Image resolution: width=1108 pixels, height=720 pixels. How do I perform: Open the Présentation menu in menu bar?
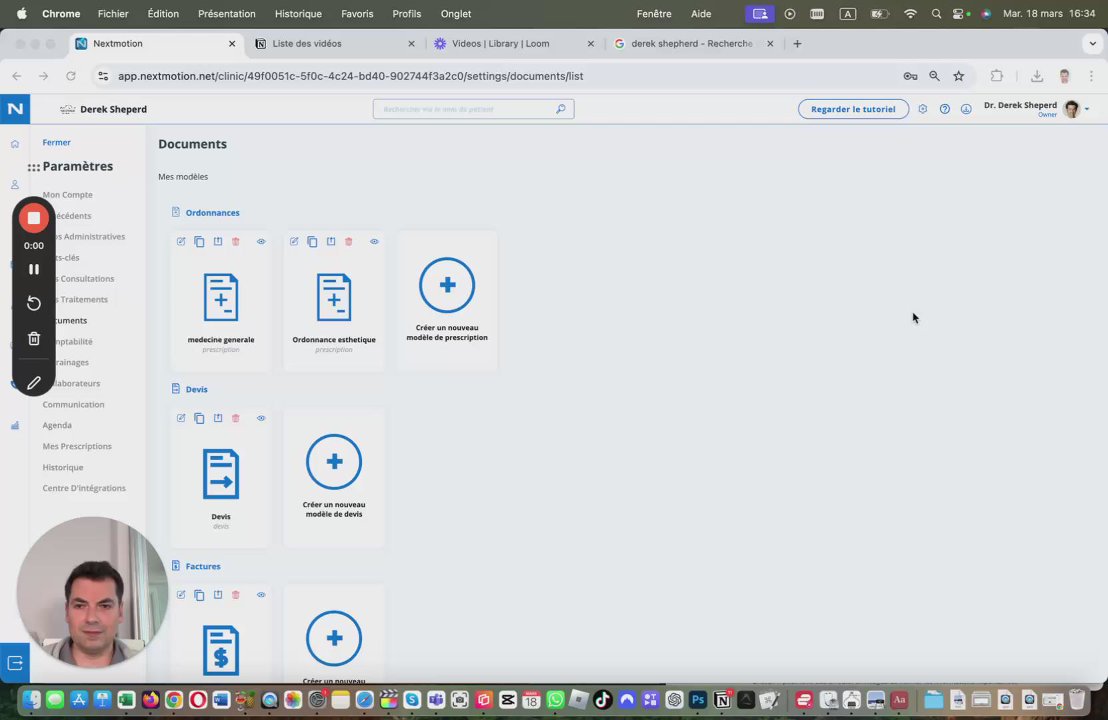point(227,13)
